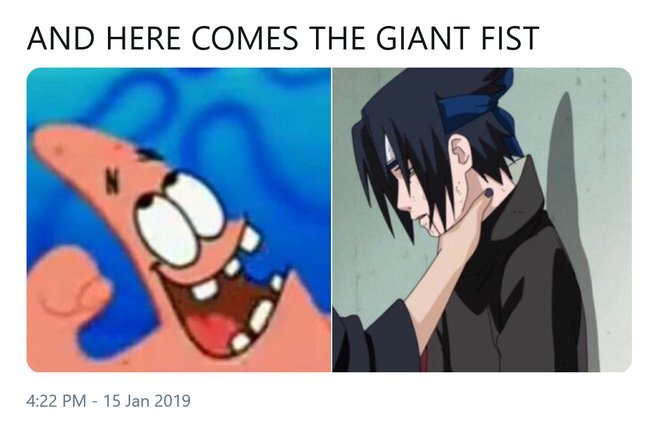Open the anime character image thumbnail
This screenshot has height=426, width=650.
482,220
